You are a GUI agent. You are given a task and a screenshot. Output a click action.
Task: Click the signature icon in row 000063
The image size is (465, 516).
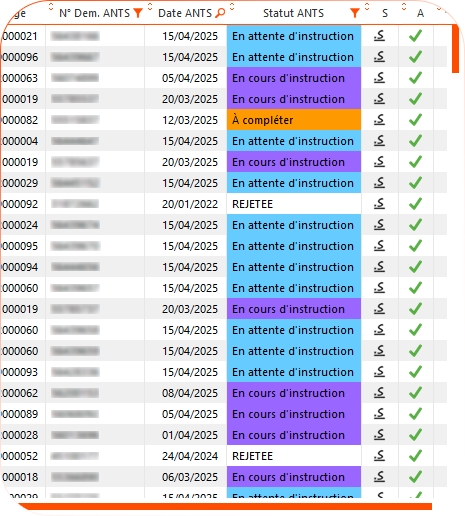pos(379,78)
